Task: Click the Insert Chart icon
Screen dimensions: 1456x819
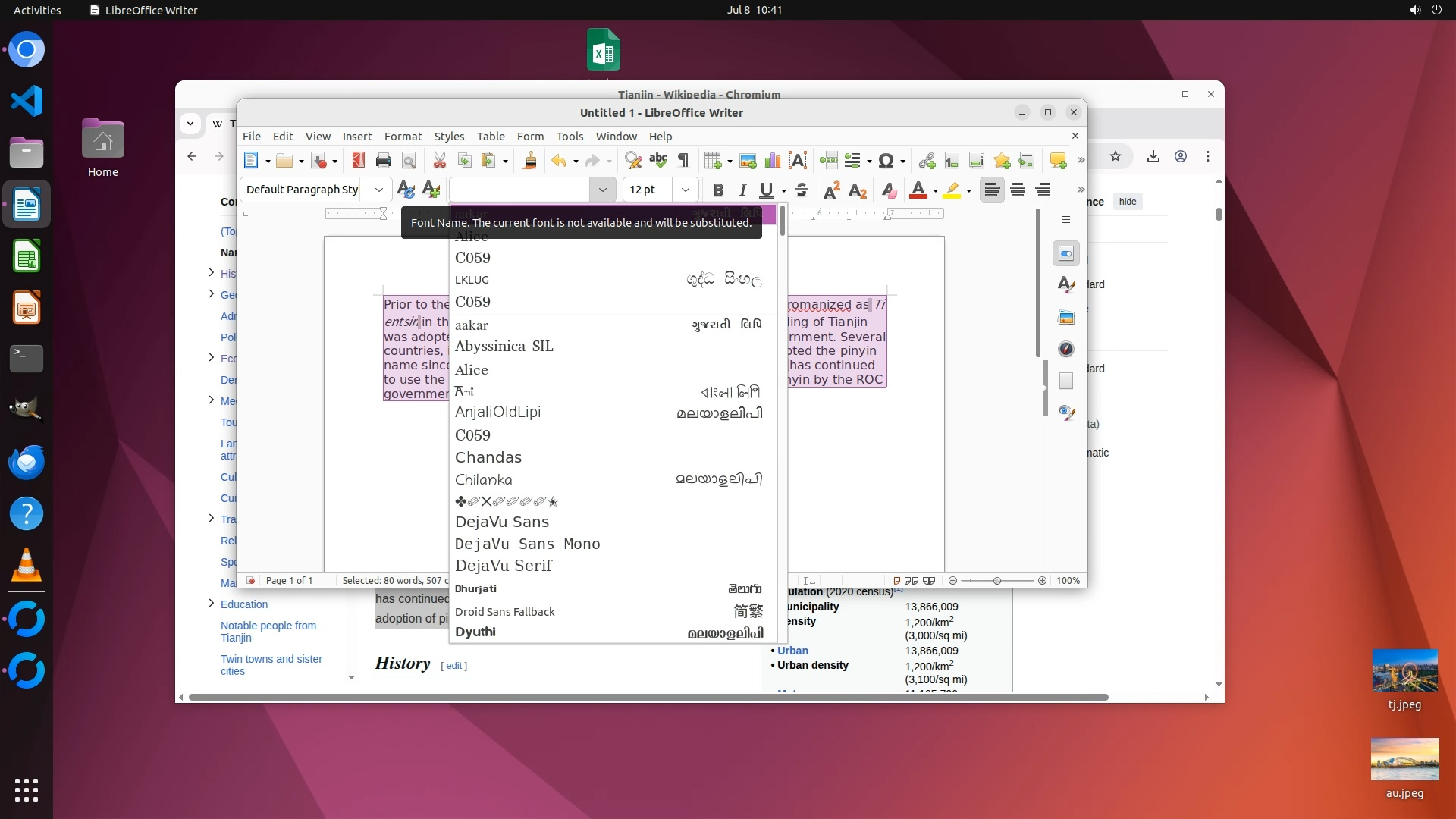Action: [x=773, y=160]
